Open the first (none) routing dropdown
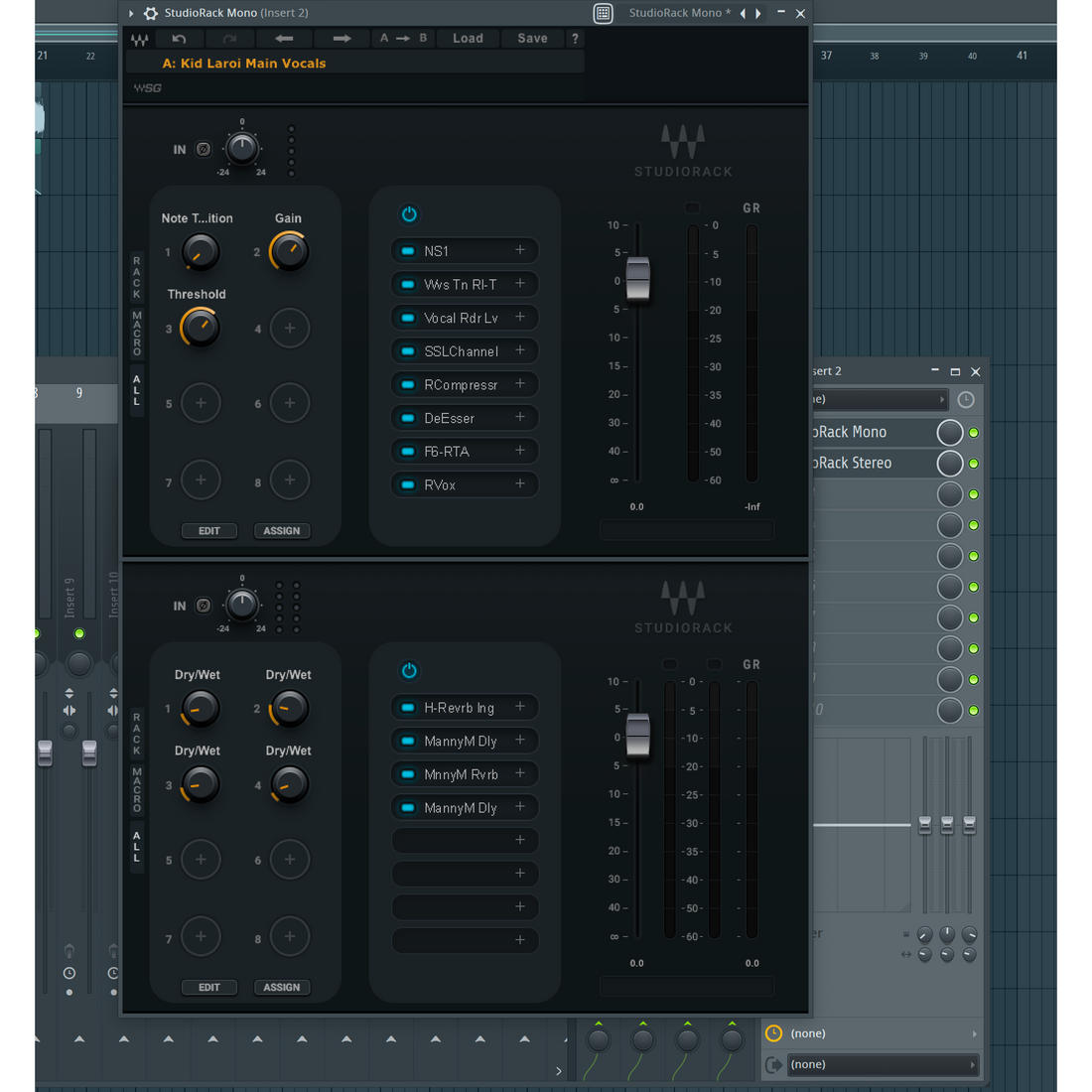The height and width of the screenshot is (1092, 1092). [x=882, y=1034]
